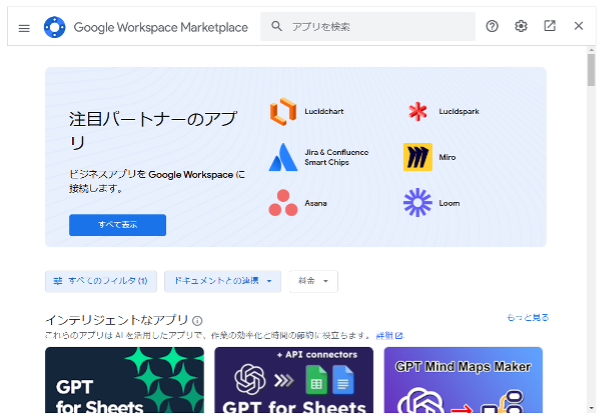Image resolution: width=604 pixels, height=420 pixels.
Task: Open the Miro app icon
Action: 418,157
